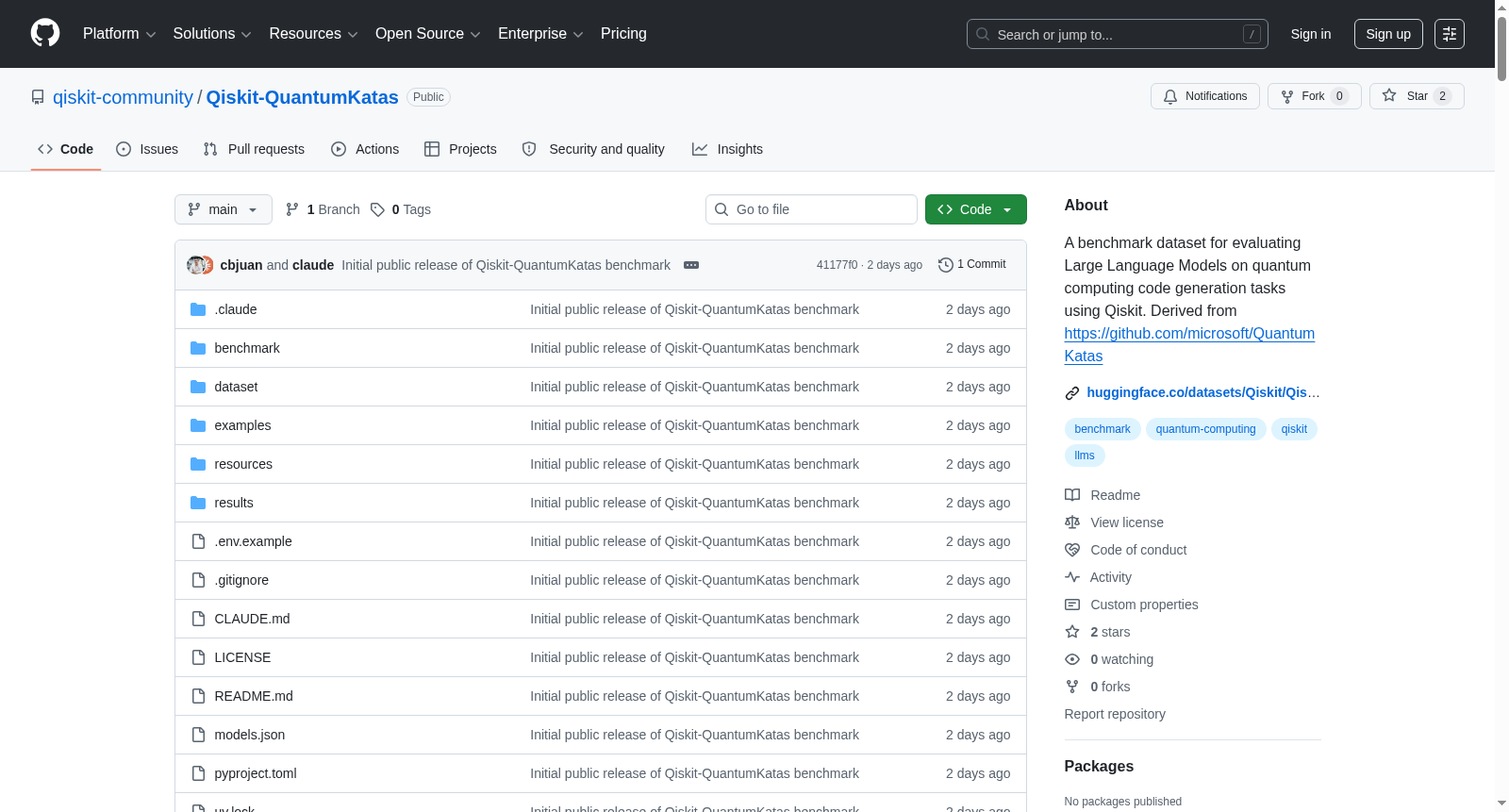Click the examples folder icon
Viewport: 1509px width, 812px height.
198,425
